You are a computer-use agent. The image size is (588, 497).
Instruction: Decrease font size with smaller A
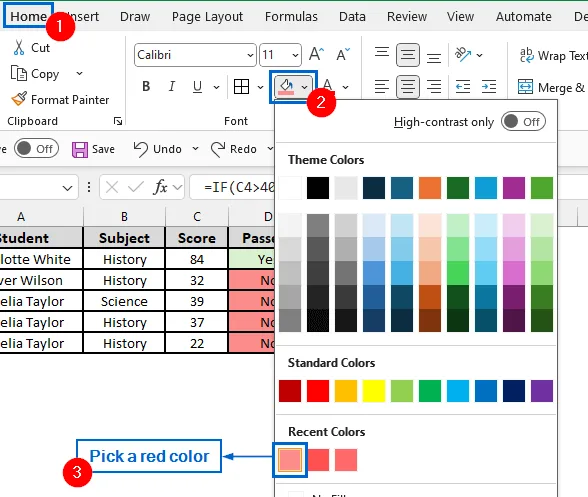(x=343, y=55)
